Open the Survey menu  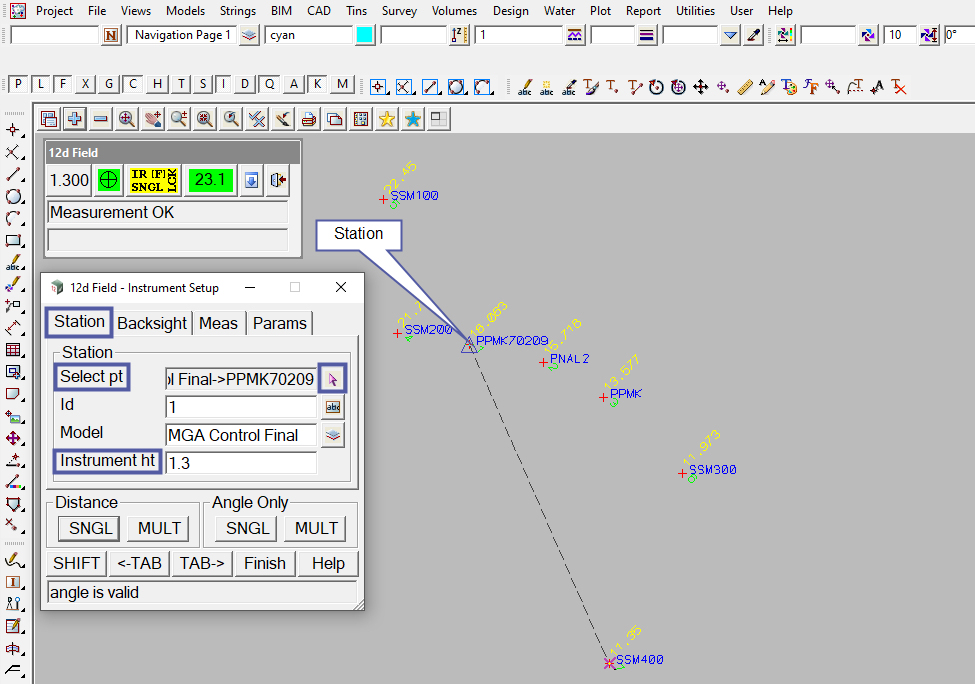(x=399, y=11)
